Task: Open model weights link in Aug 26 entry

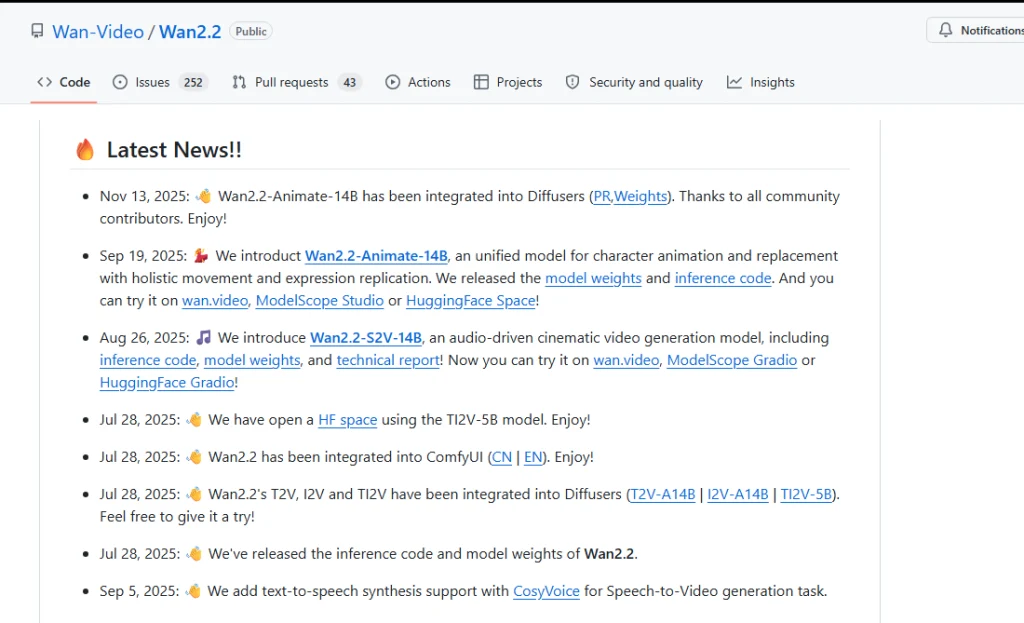Action: (x=252, y=360)
